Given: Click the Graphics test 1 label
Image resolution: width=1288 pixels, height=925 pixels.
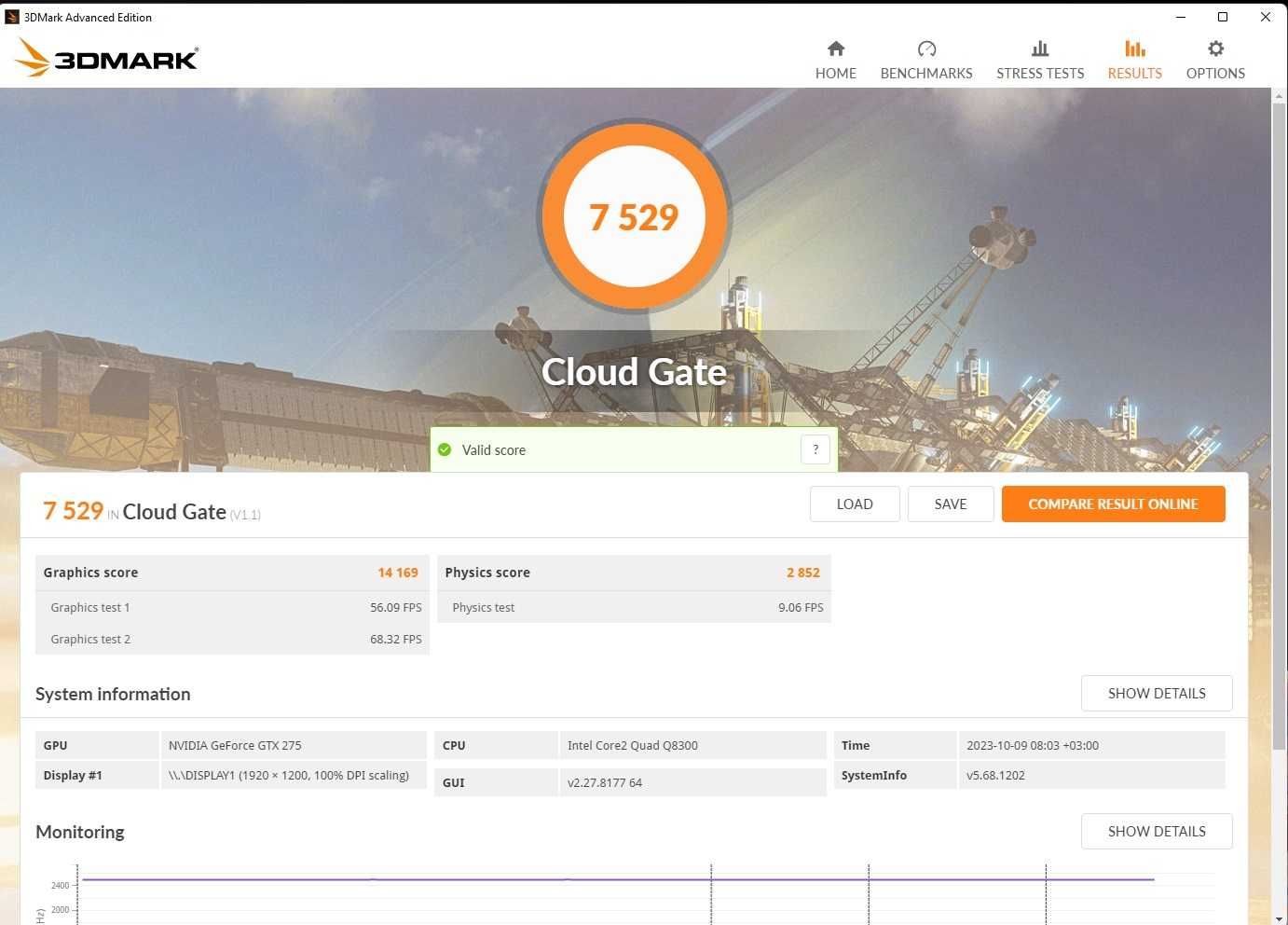Looking at the screenshot, I should [90, 608].
